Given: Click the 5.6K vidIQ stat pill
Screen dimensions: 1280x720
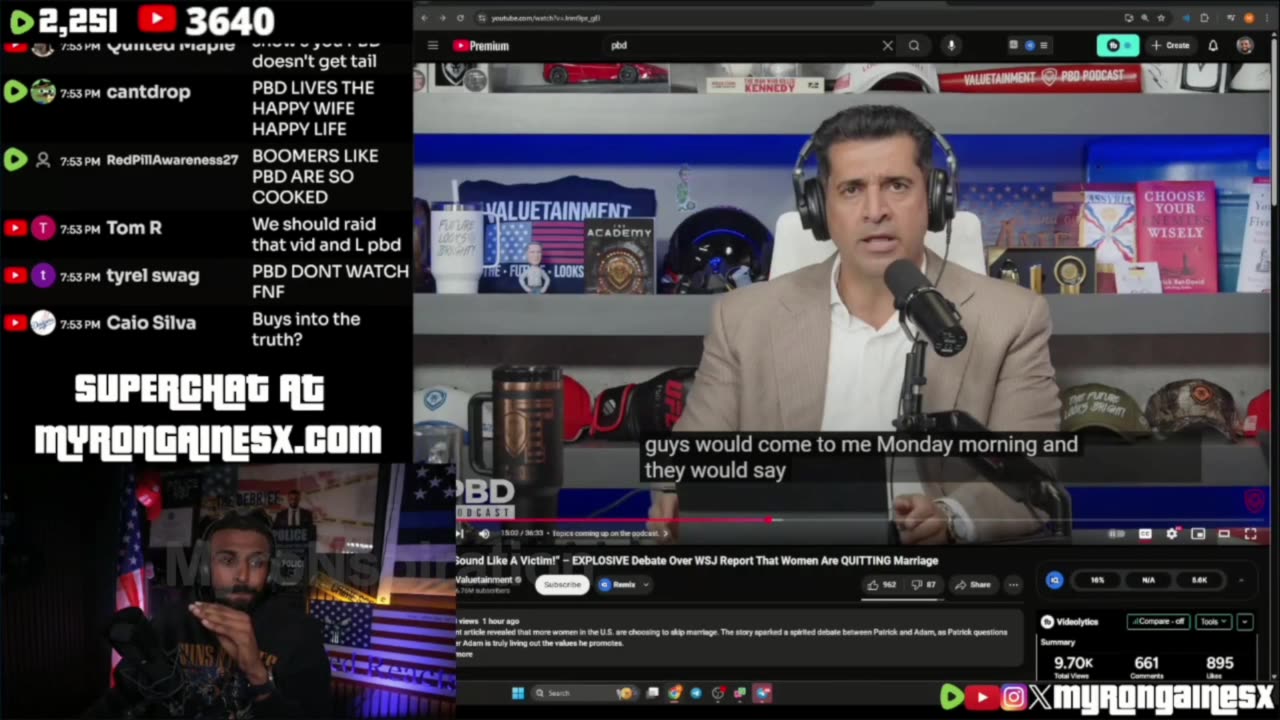Looking at the screenshot, I should [x=1199, y=580].
